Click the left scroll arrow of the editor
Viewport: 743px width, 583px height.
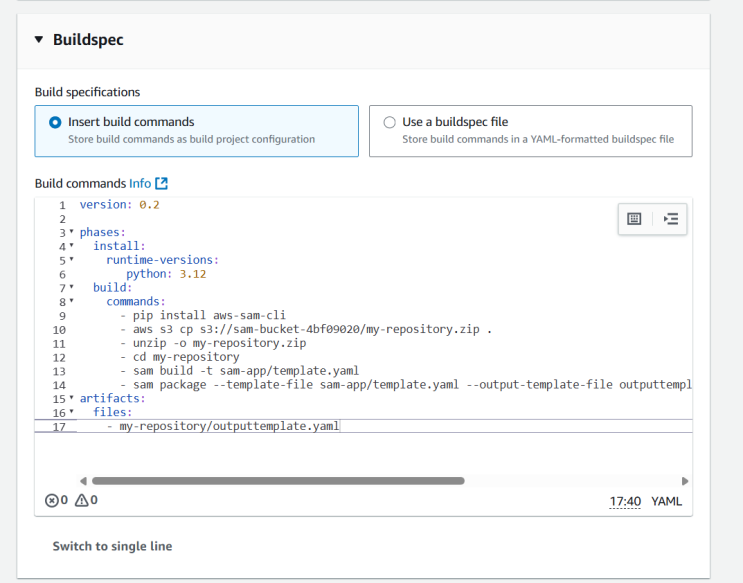[x=83, y=481]
